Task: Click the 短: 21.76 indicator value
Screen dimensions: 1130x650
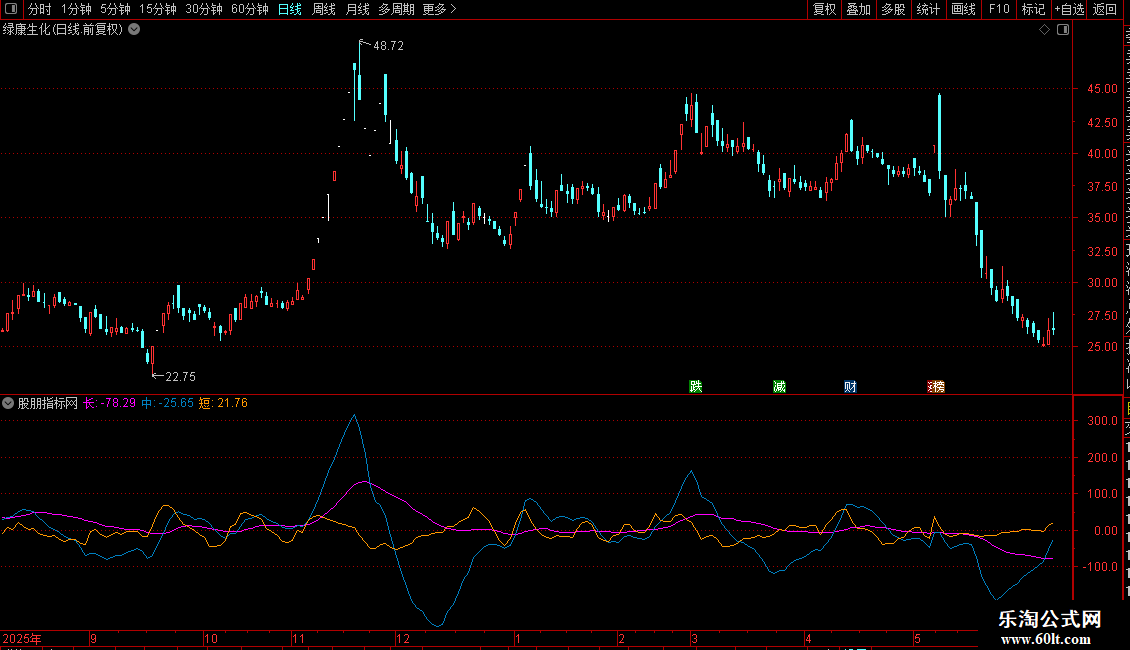Action: tap(223, 404)
